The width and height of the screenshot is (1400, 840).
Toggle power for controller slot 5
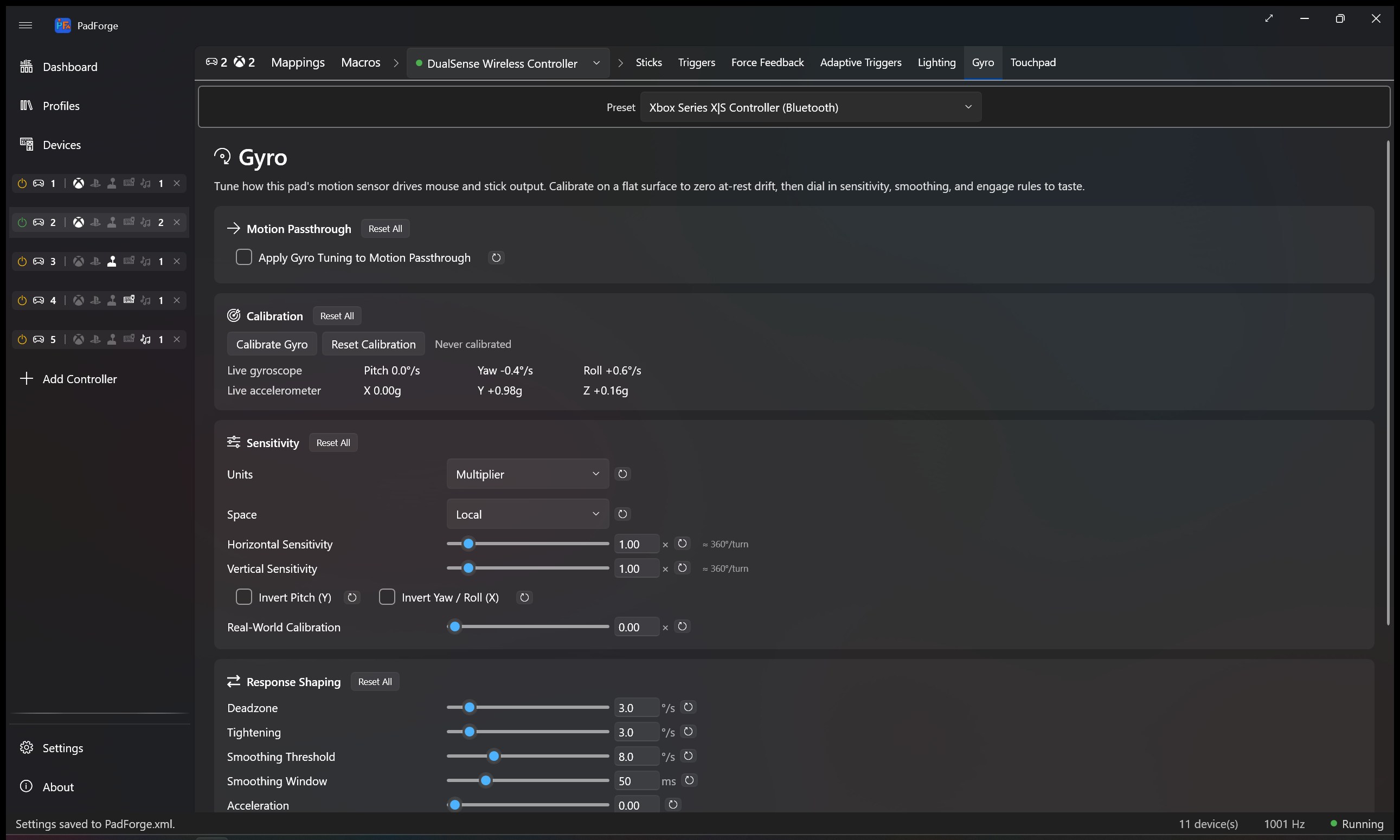coord(22,340)
